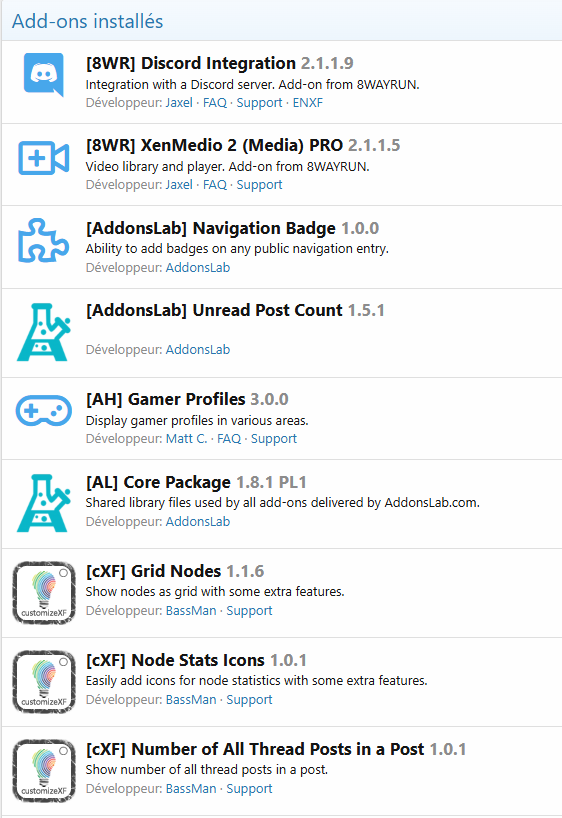Click the Navigation Badge puzzle piece icon
Screen dimensions: 562x818
44,240
